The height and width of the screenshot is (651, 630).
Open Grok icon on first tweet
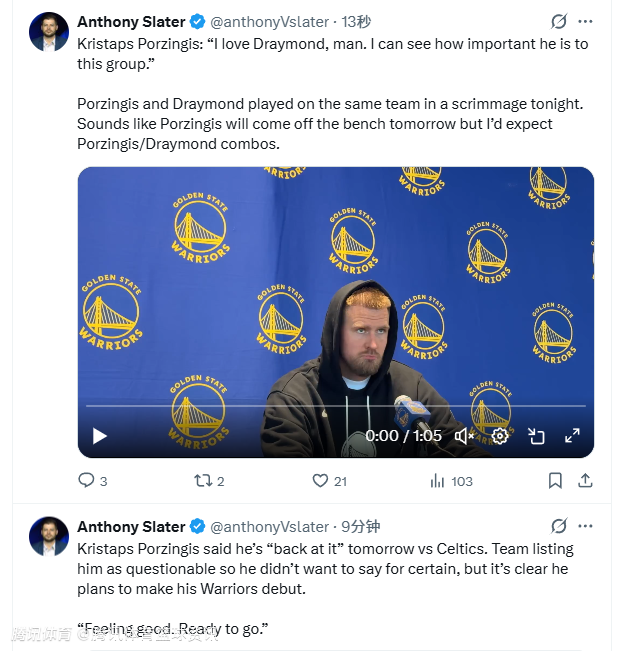click(x=559, y=21)
